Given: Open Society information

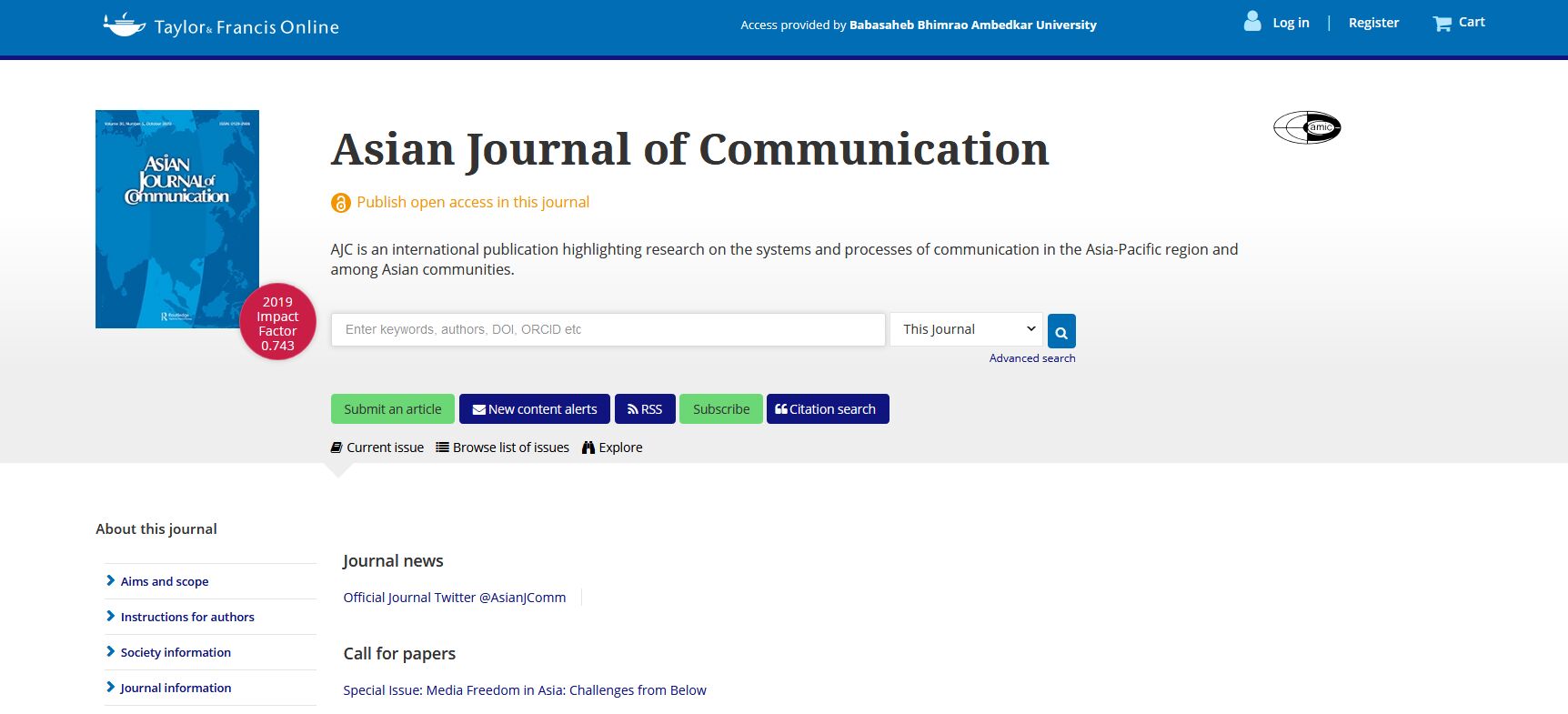Looking at the screenshot, I should click(176, 652).
